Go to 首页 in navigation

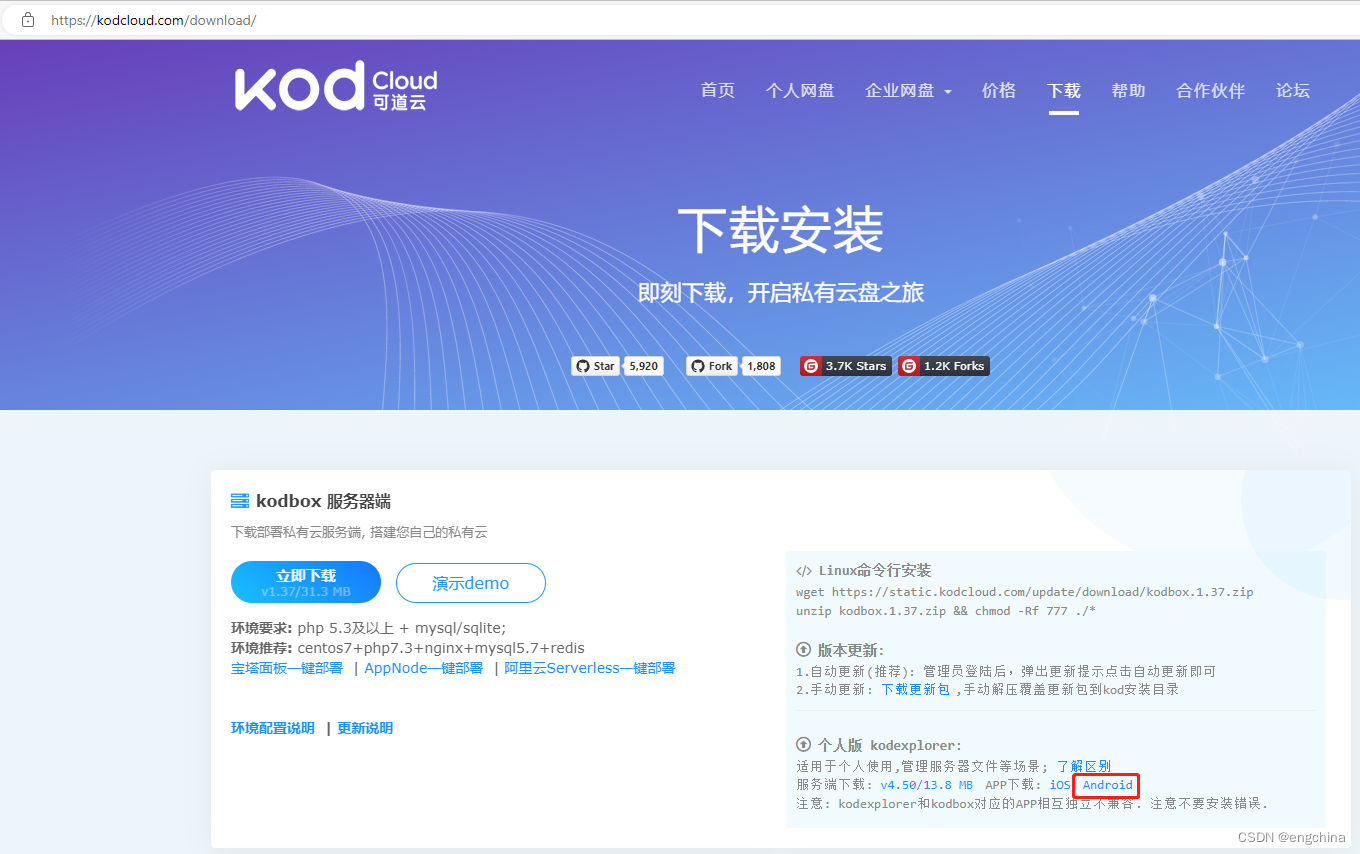pyautogui.click(x=718, y=90)
